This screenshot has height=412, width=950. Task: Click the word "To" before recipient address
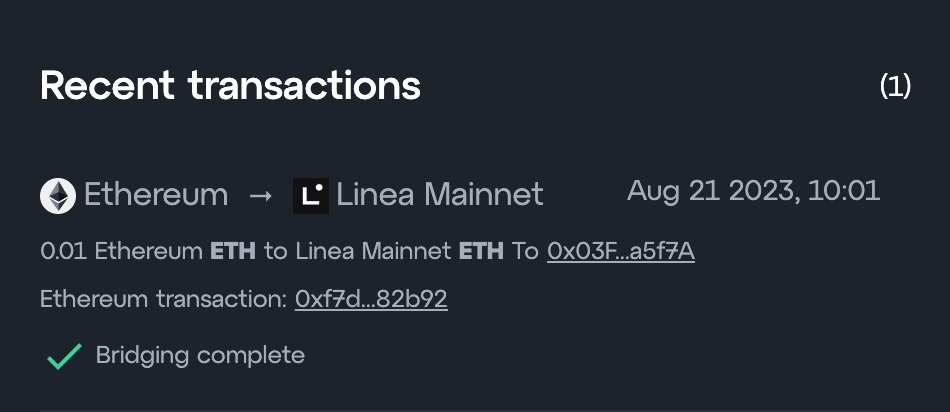pos(525,251)
